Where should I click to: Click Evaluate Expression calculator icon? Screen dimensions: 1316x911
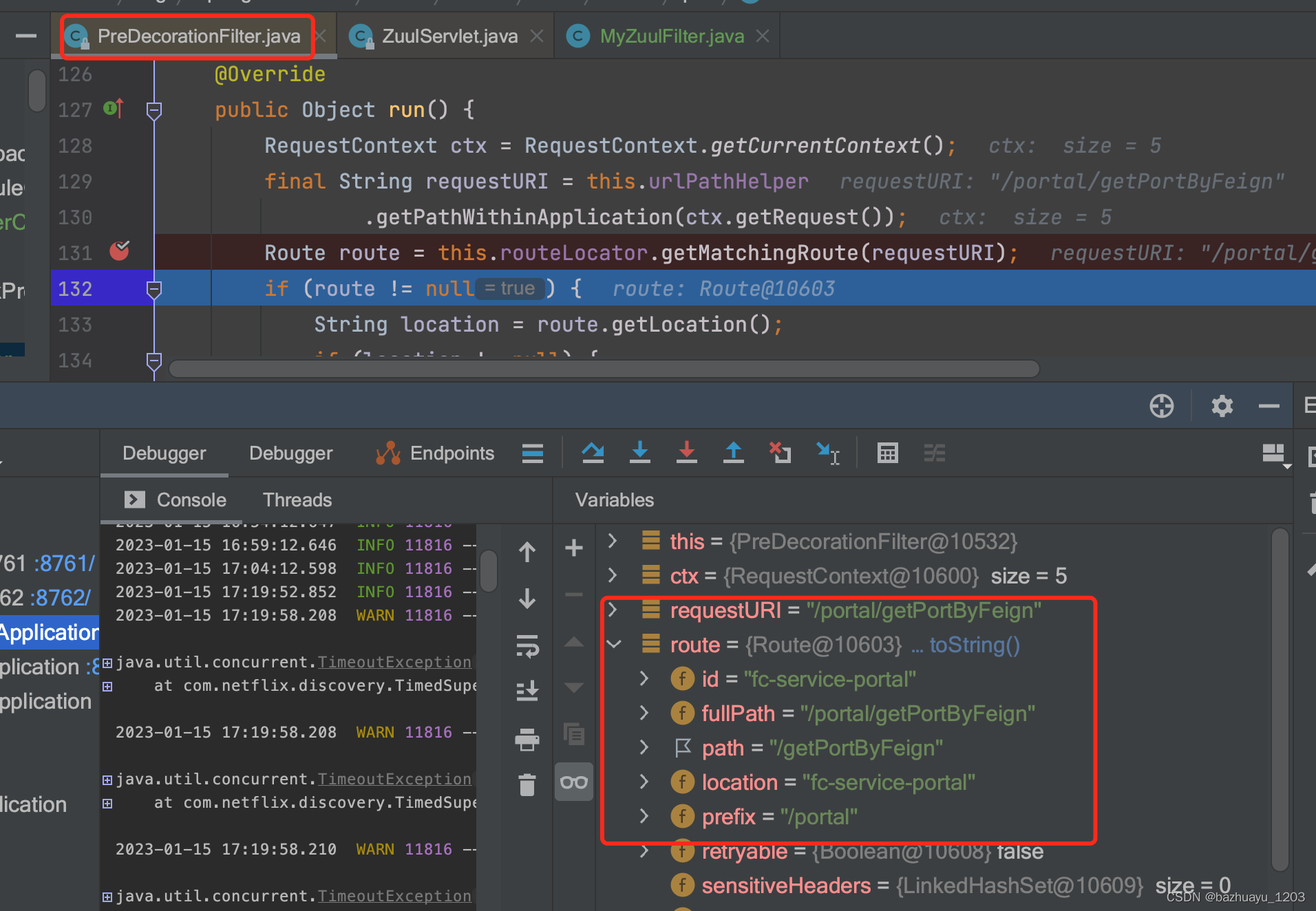tap(888, 453)
